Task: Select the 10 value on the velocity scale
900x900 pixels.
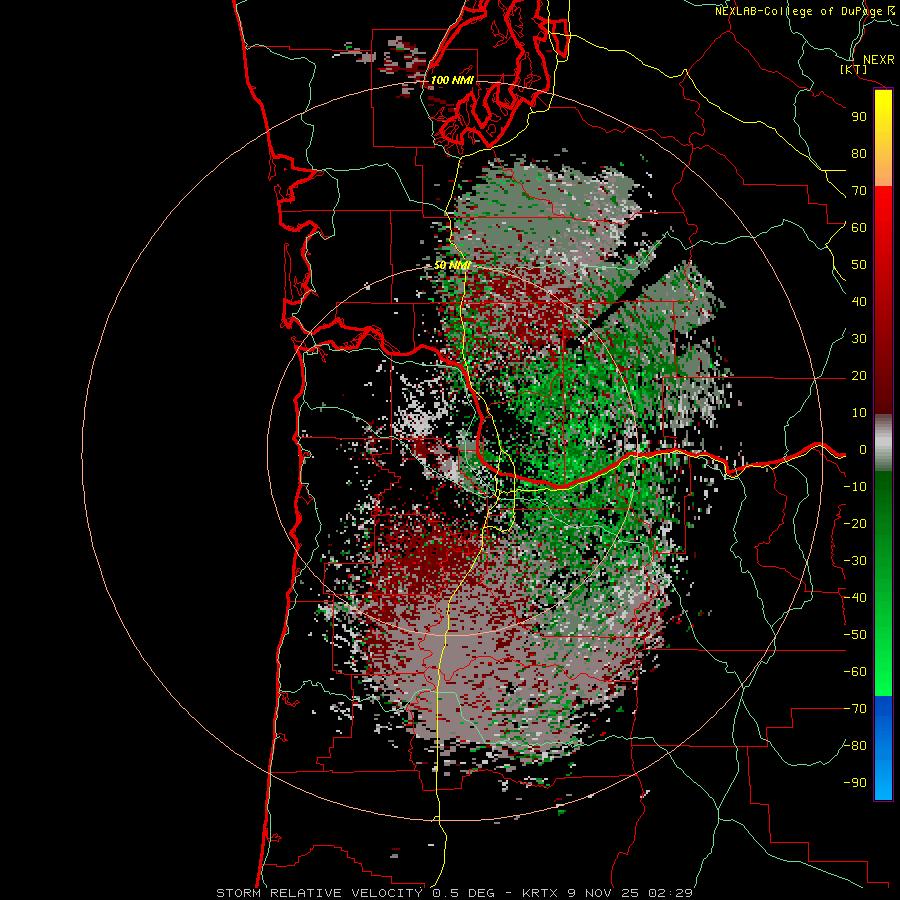Action: coord(859,413)
